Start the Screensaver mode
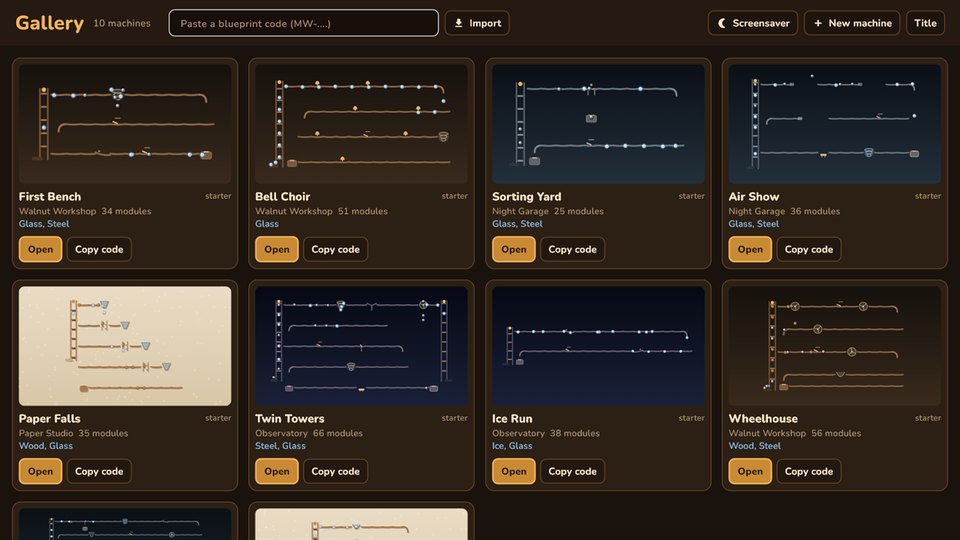The height and width of the screenshot is (540, 960). [x=752, y=23]
